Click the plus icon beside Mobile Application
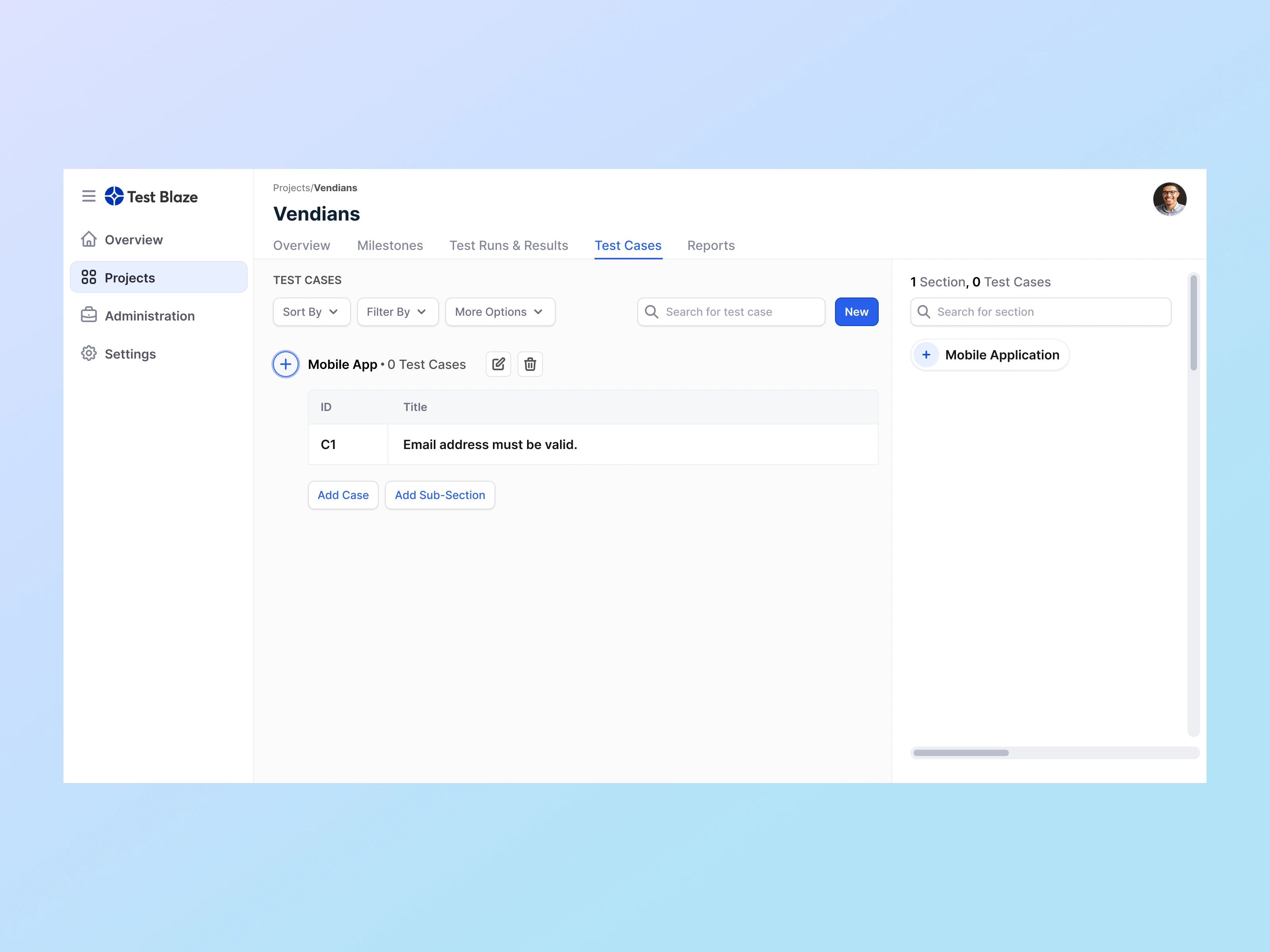The width and height of the screenshot is (1270, 952). (926, 355)
